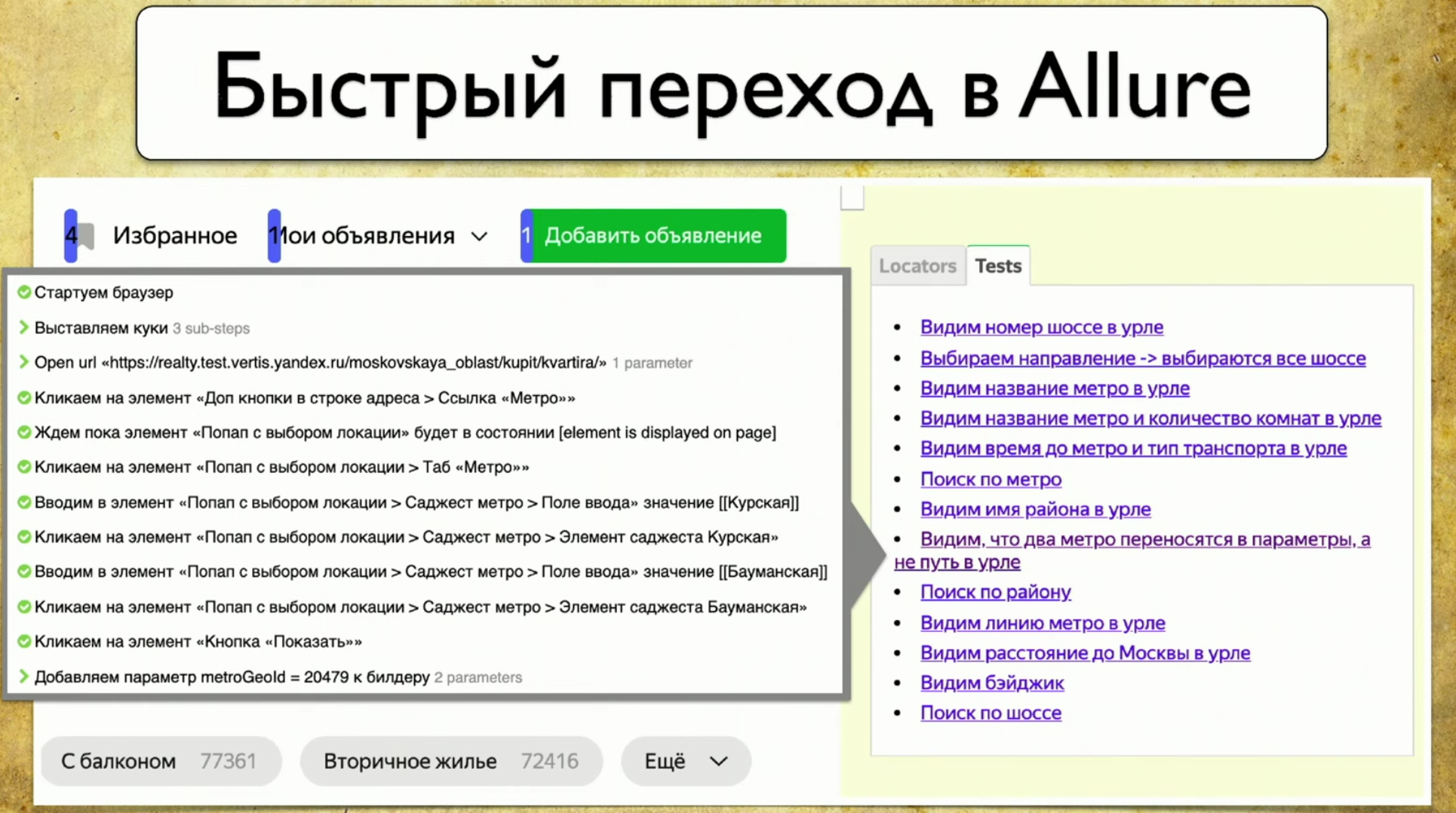Viewport: 1456px width, 813px height.
Task: Open test Видим расстояние до Москвы в урле
Action: 1085,653
